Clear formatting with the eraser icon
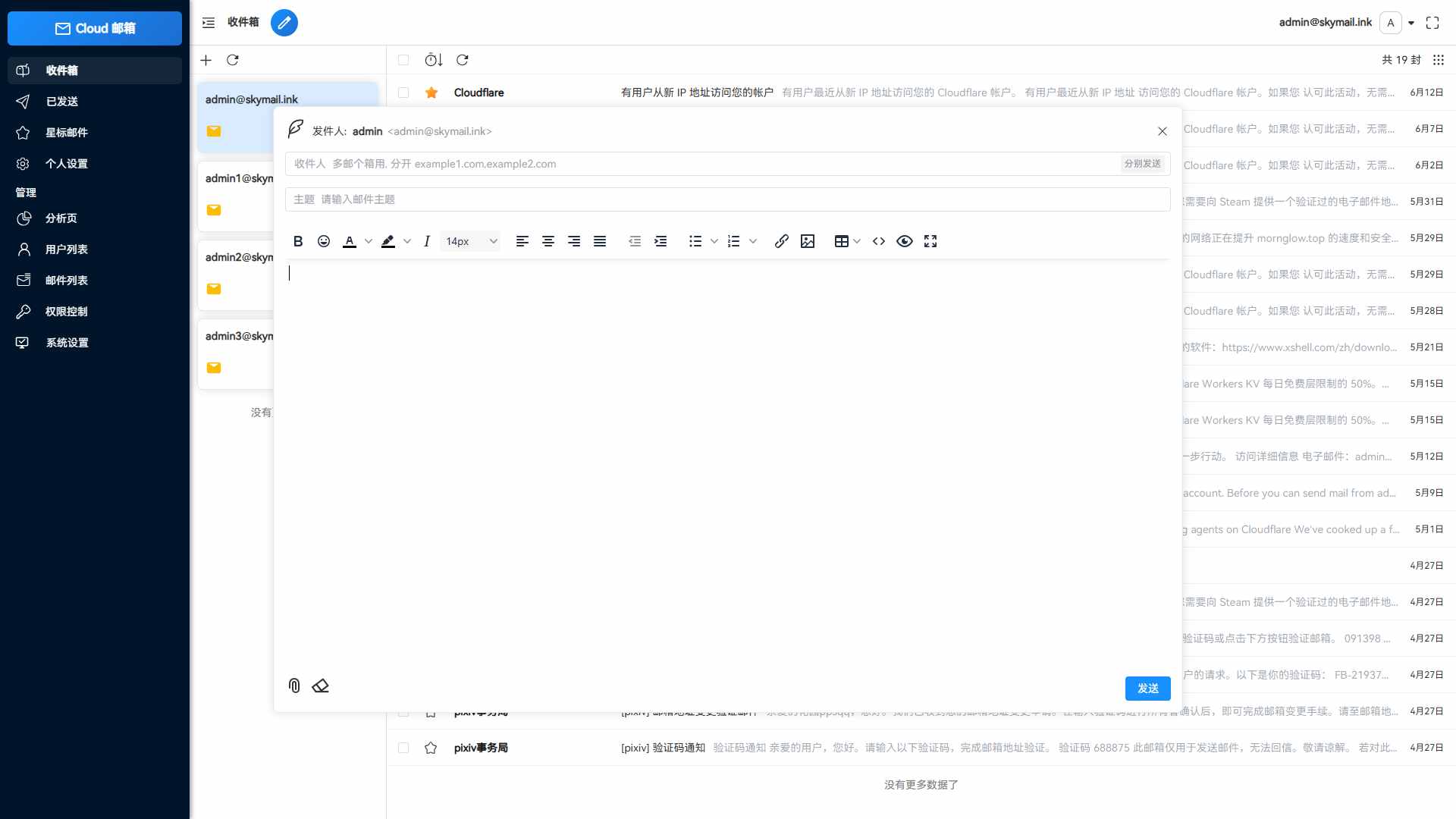The height and width of the screenshot is (819, 1456). pos(321,686)
